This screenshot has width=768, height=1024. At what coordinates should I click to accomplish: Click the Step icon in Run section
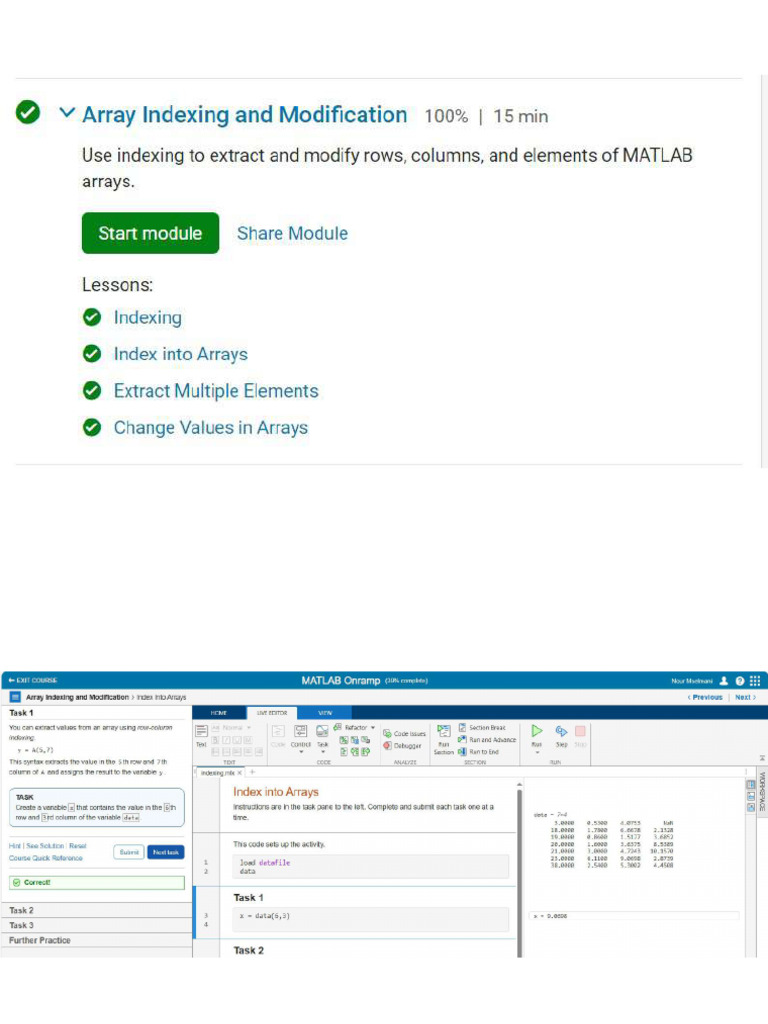pyautogui.click(x=561, y=731)
